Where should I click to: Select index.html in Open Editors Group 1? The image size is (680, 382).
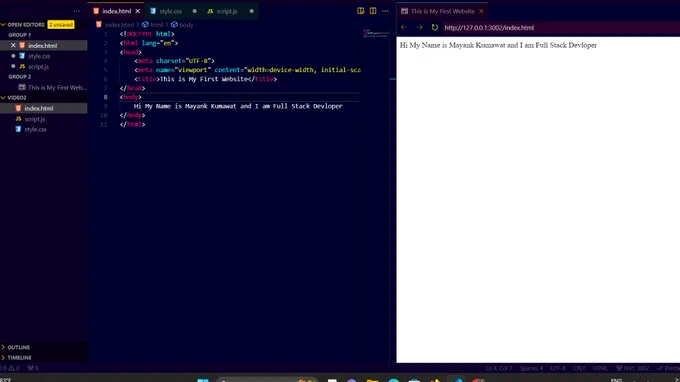(x=42, y=46)
